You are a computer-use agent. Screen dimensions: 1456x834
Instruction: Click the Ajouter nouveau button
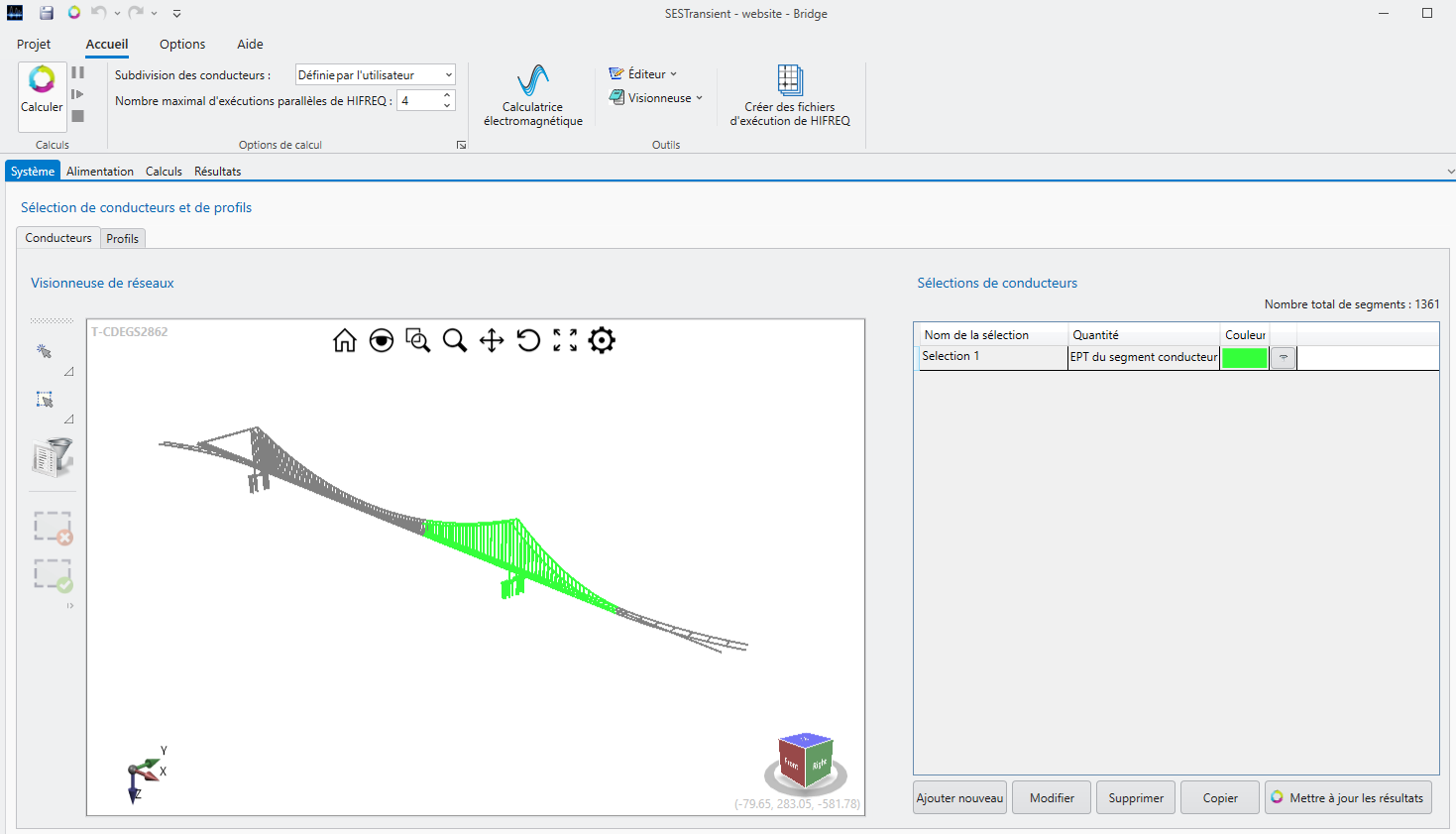click(959, 798)
